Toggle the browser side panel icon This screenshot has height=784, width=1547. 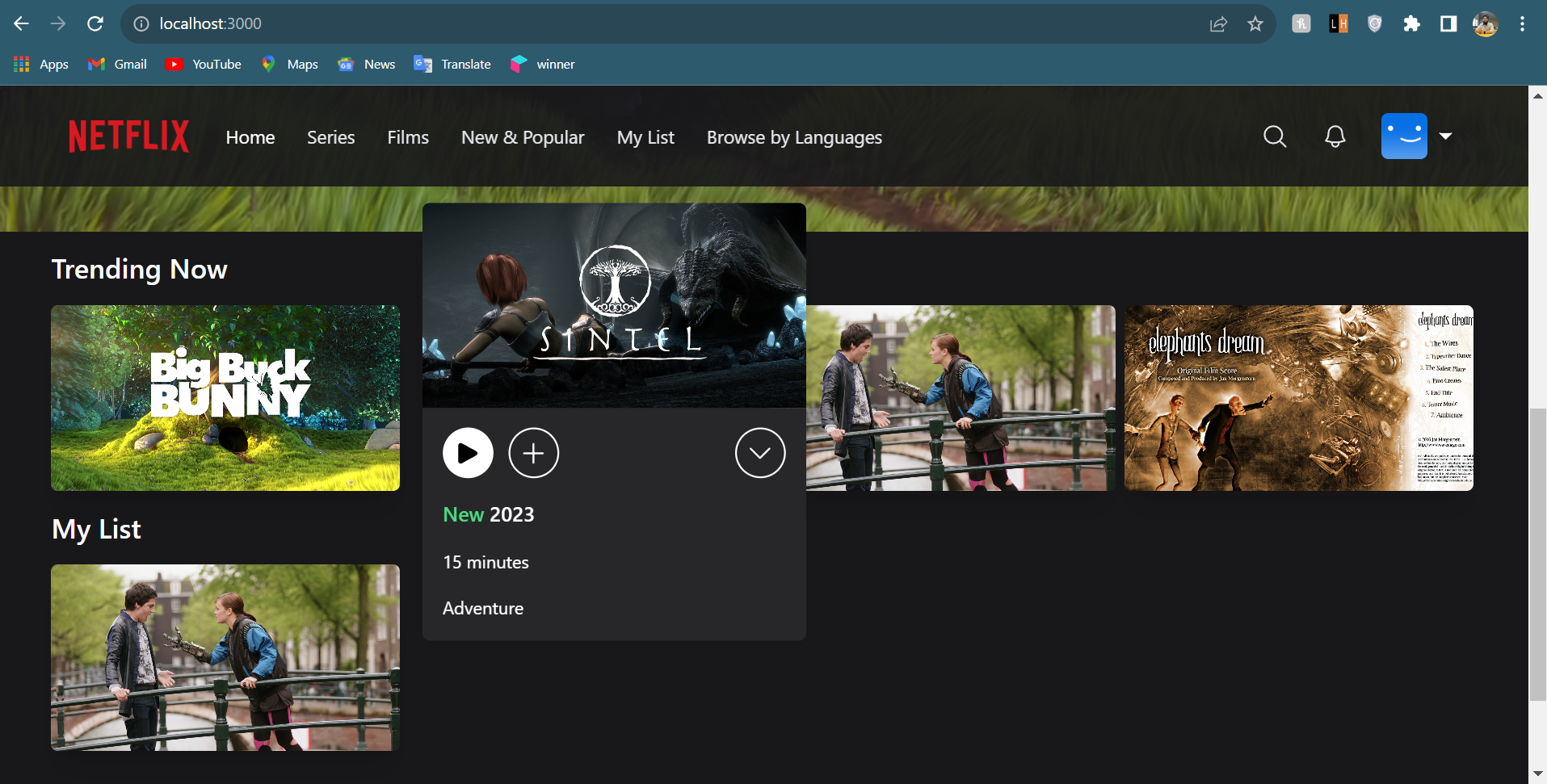click(x=1448, y=23)
